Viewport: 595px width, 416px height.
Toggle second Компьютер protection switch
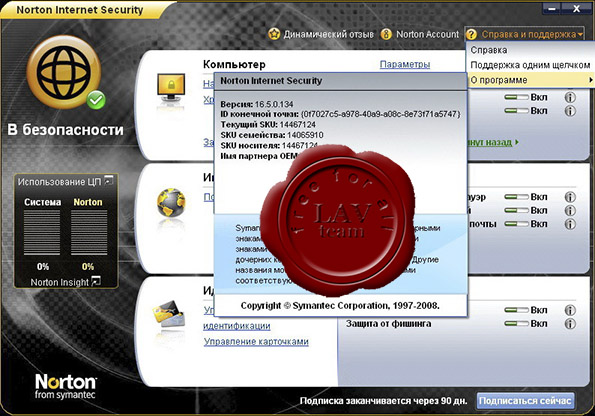pos(516,111)
